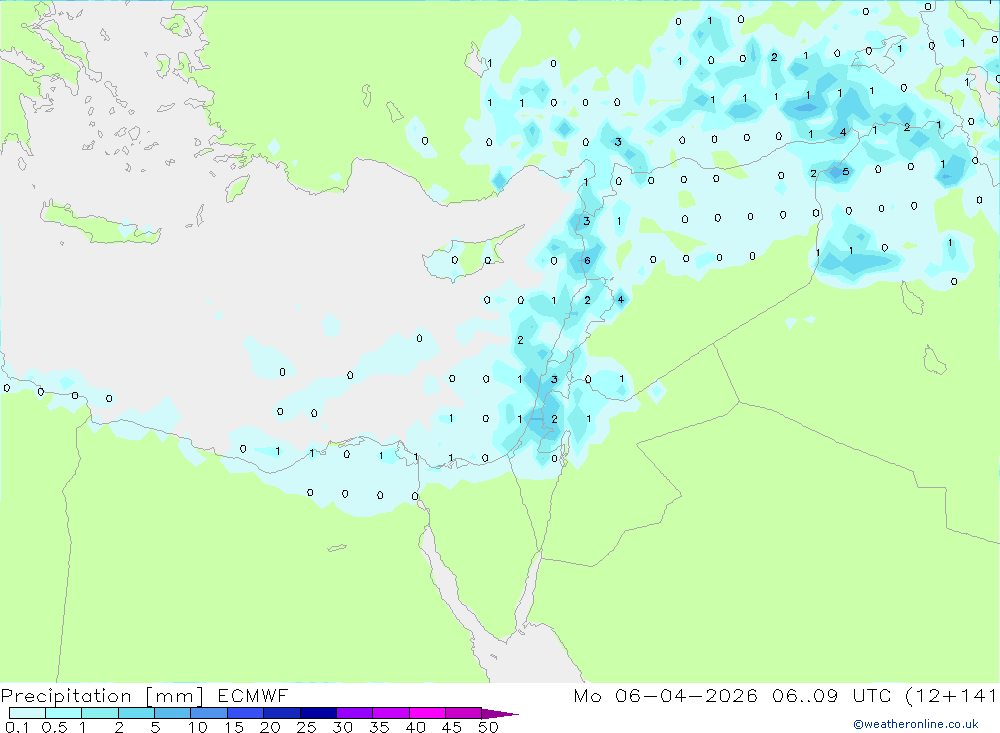Click the "Precipitation [mm]" title text
1000x733 pixels.
tap(102, 696)
